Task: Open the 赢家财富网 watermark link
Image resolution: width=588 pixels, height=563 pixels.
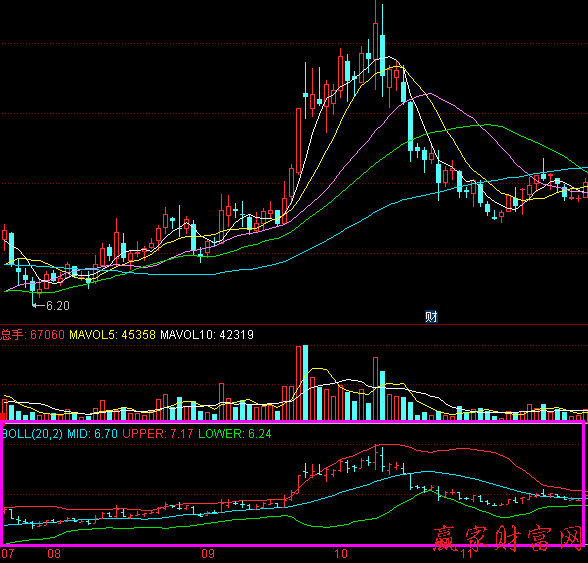Action: click(508, 537)
